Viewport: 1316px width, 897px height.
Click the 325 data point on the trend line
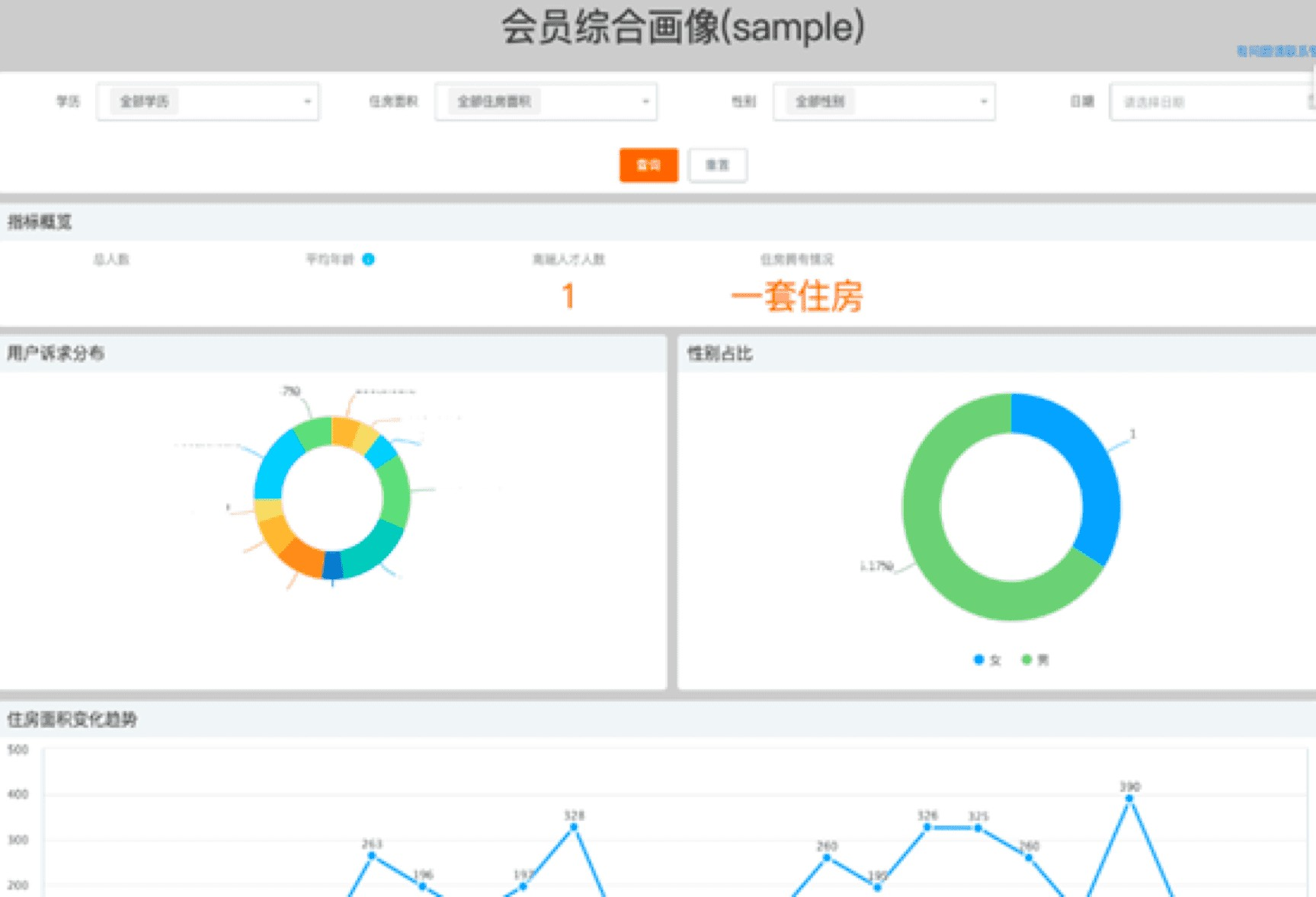click(978, 828)
